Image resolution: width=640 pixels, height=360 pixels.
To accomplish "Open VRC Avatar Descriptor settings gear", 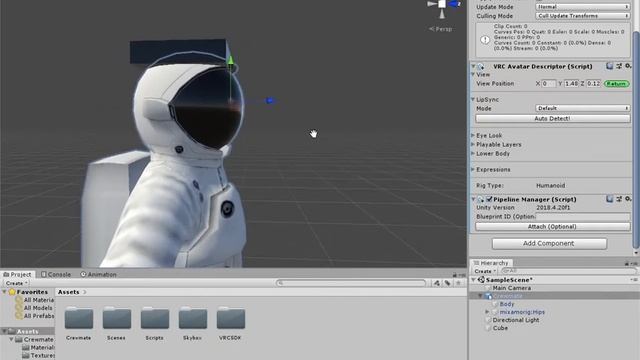I will [628, 66].
